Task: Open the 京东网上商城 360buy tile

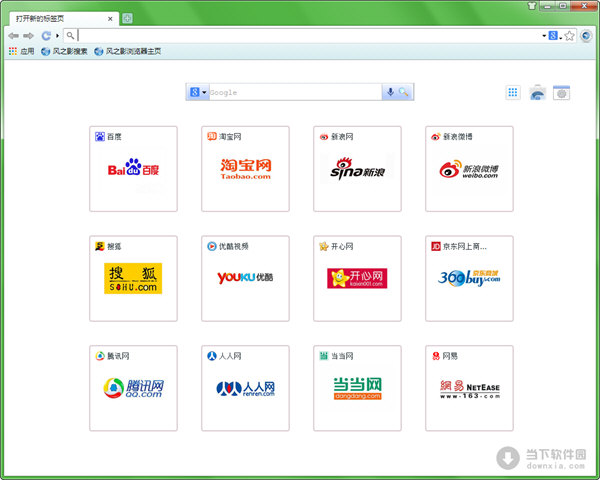Action: click(470, 279)
